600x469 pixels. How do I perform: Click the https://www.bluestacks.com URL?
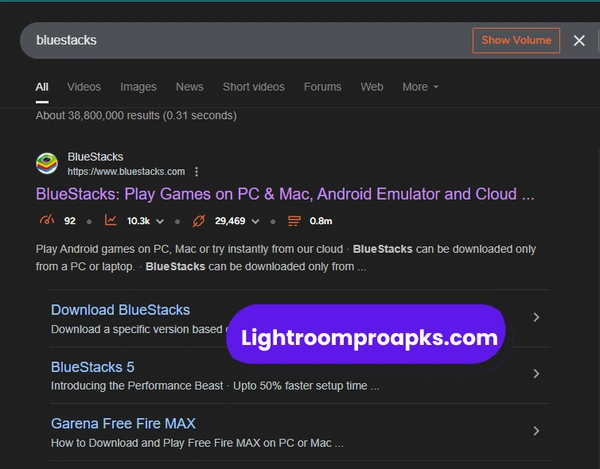point(126,171)
